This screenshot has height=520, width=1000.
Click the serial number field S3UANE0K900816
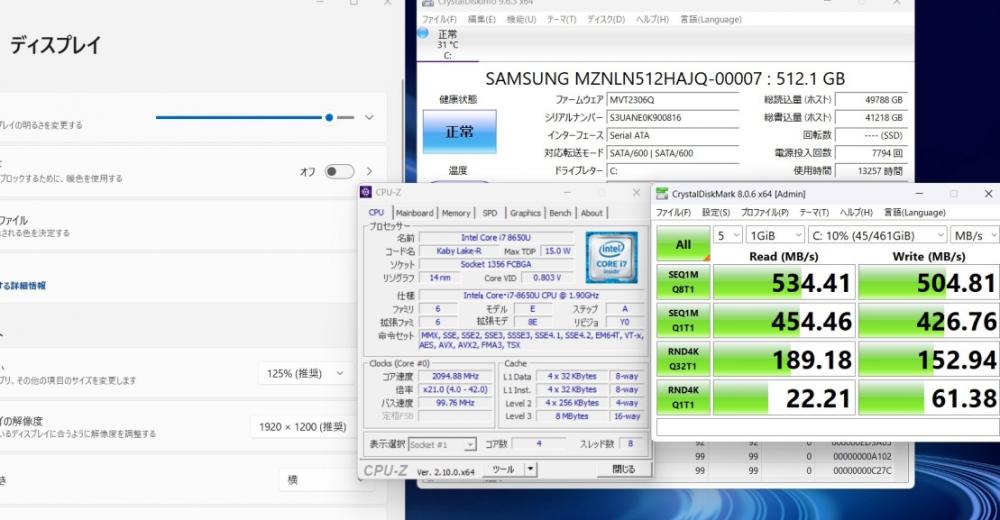point(673,117)
